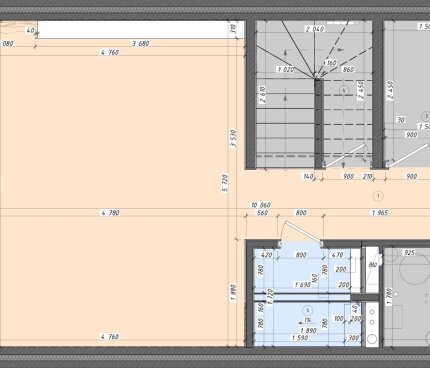430x374 pixels.
Task: Click the room number 1 circle marker
Action: [x=378, y=196]
